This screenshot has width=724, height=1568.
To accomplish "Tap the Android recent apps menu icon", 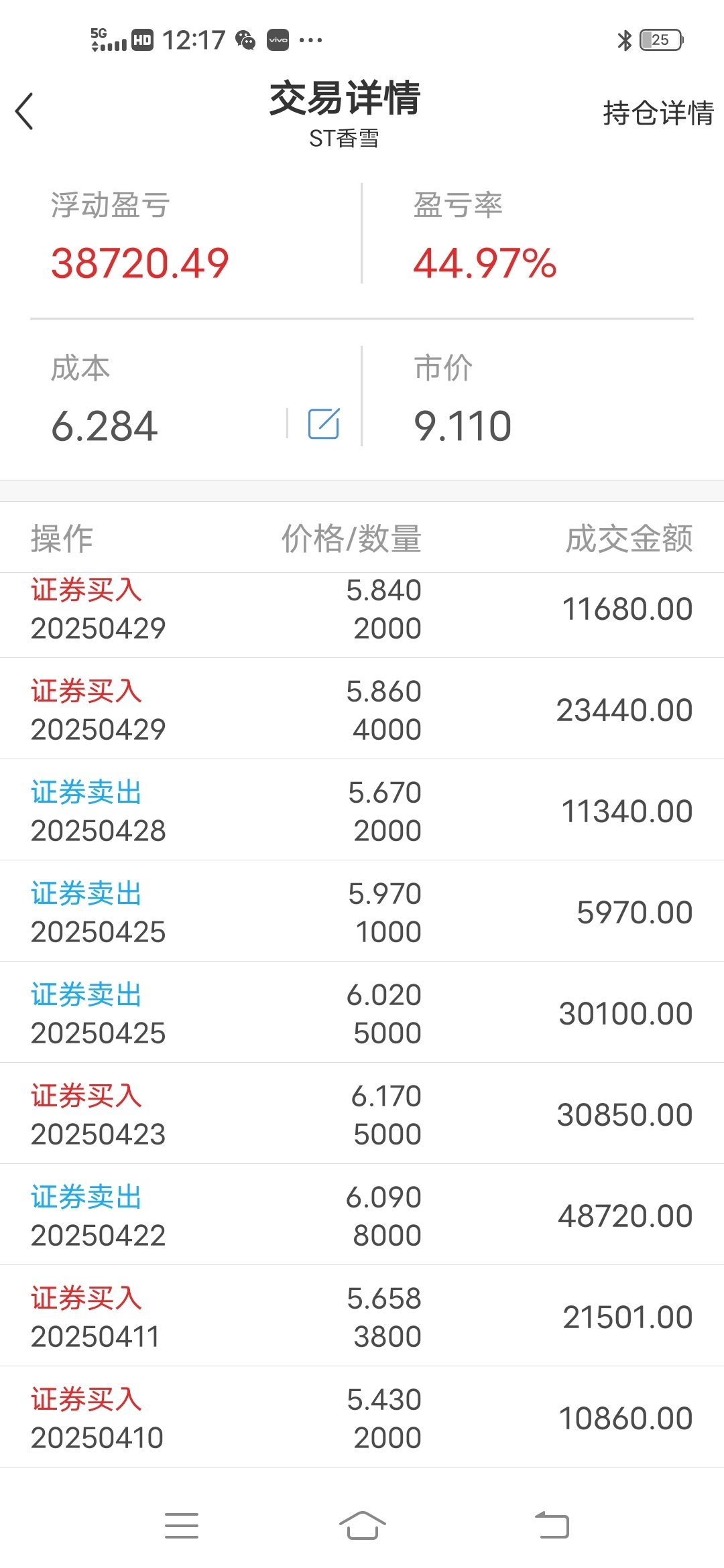I will 182,1526.
